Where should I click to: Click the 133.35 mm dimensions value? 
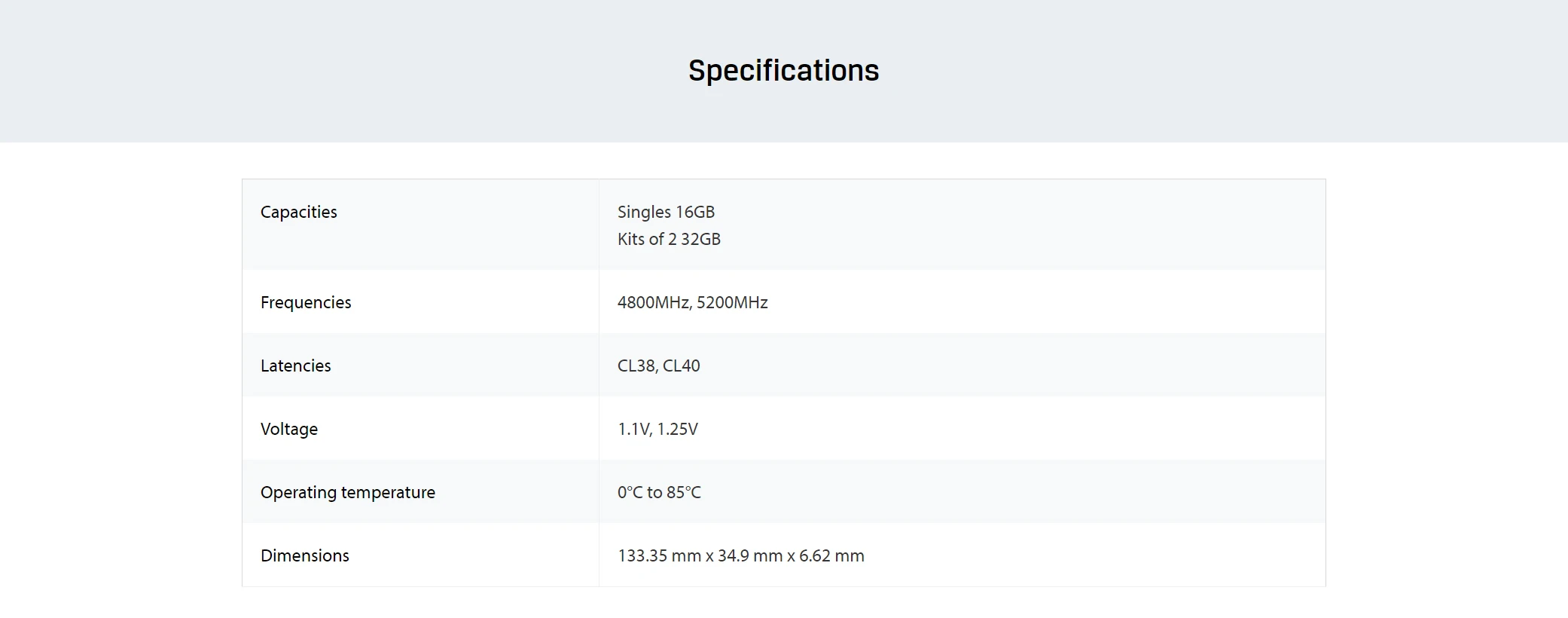point(741,555)
